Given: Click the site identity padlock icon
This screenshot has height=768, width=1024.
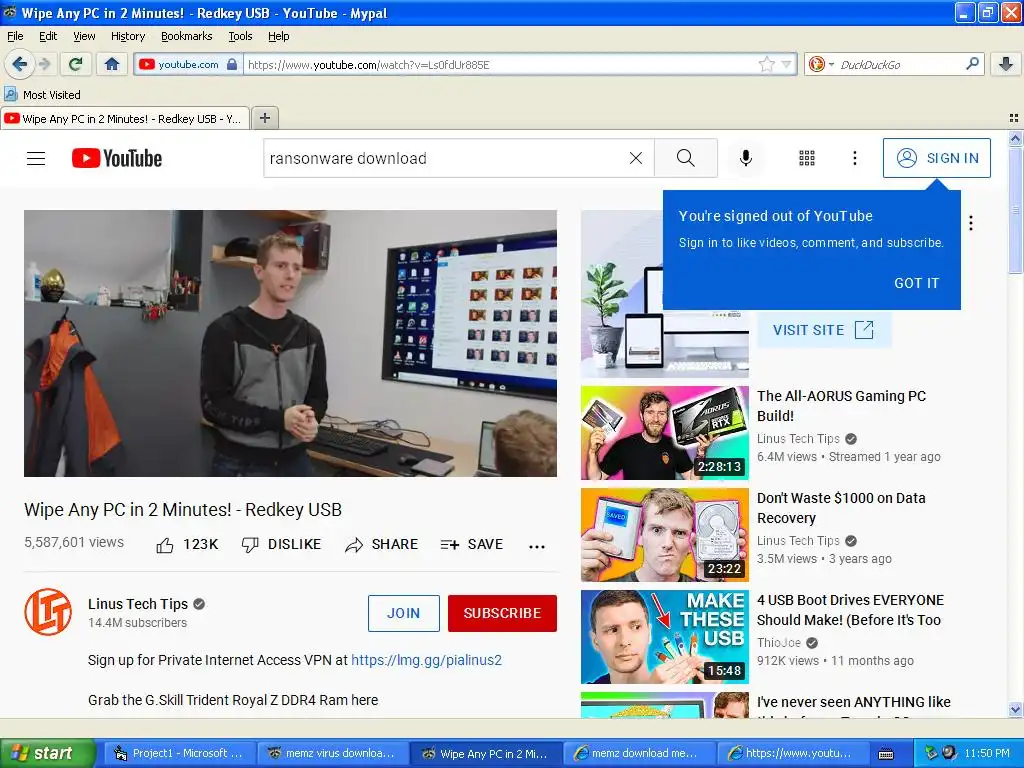Looking at the screenshot, I should pos(232,64).
